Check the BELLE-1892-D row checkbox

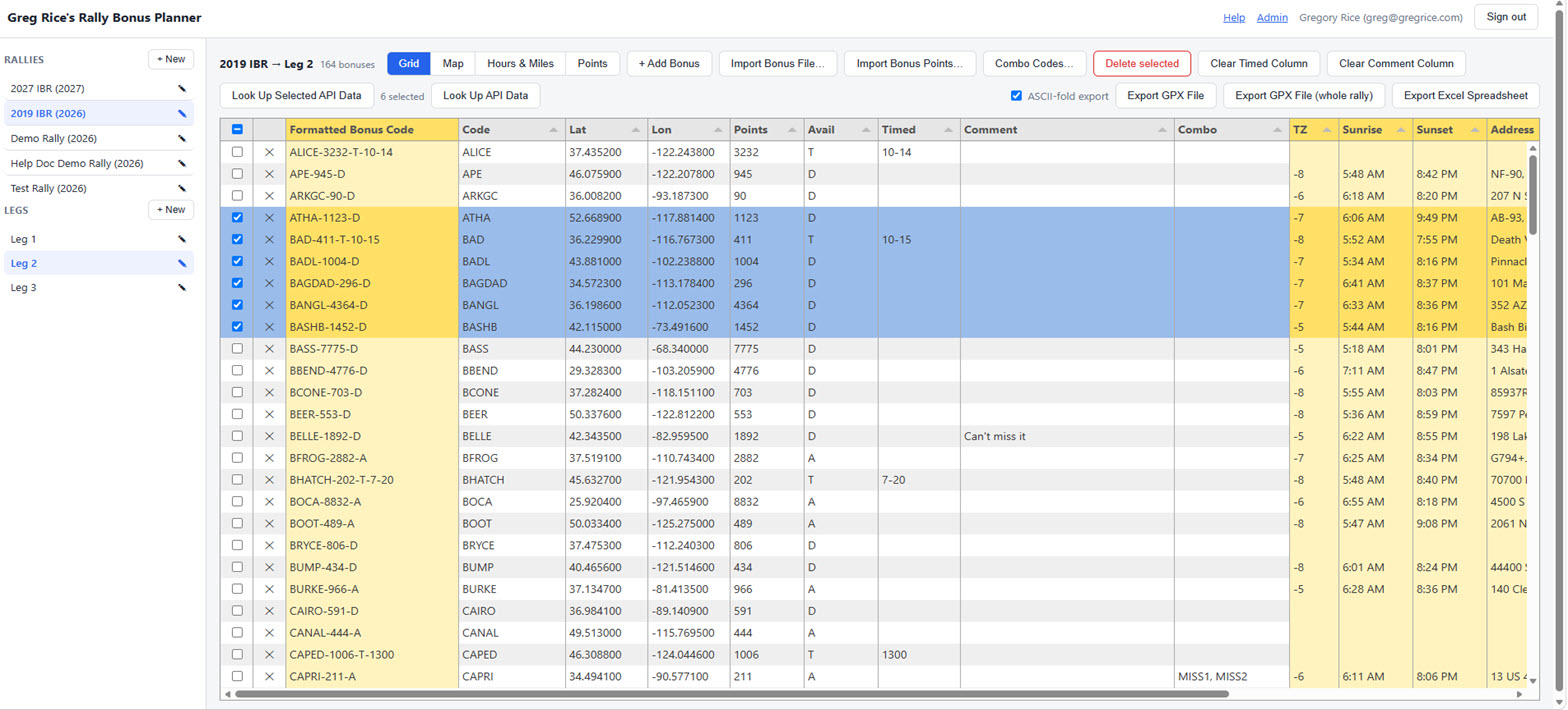pos(237,436)
